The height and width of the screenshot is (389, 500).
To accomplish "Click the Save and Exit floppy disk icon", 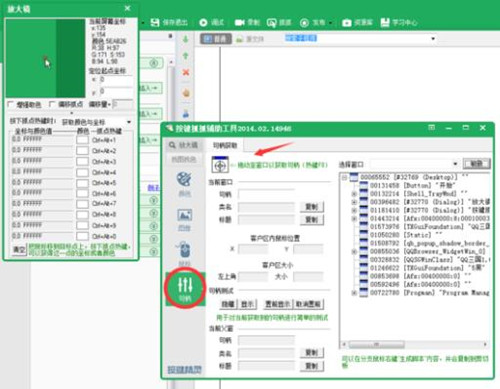I will (155, 23).
